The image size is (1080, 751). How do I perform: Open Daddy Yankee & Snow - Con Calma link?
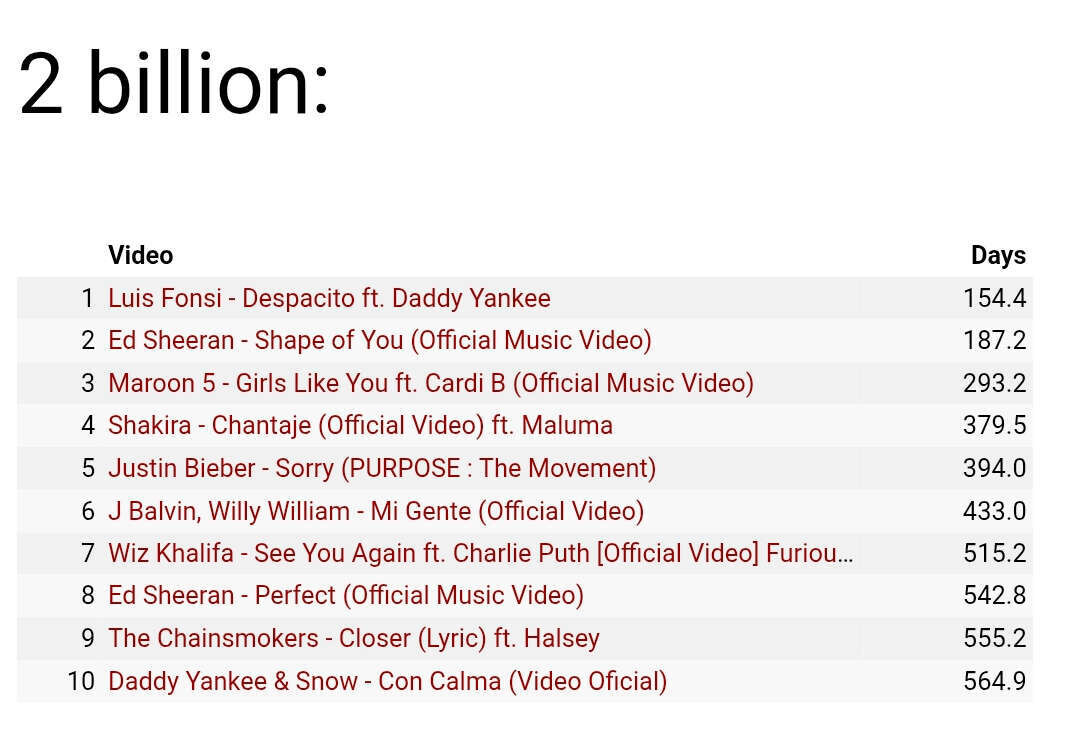point(387,681)
